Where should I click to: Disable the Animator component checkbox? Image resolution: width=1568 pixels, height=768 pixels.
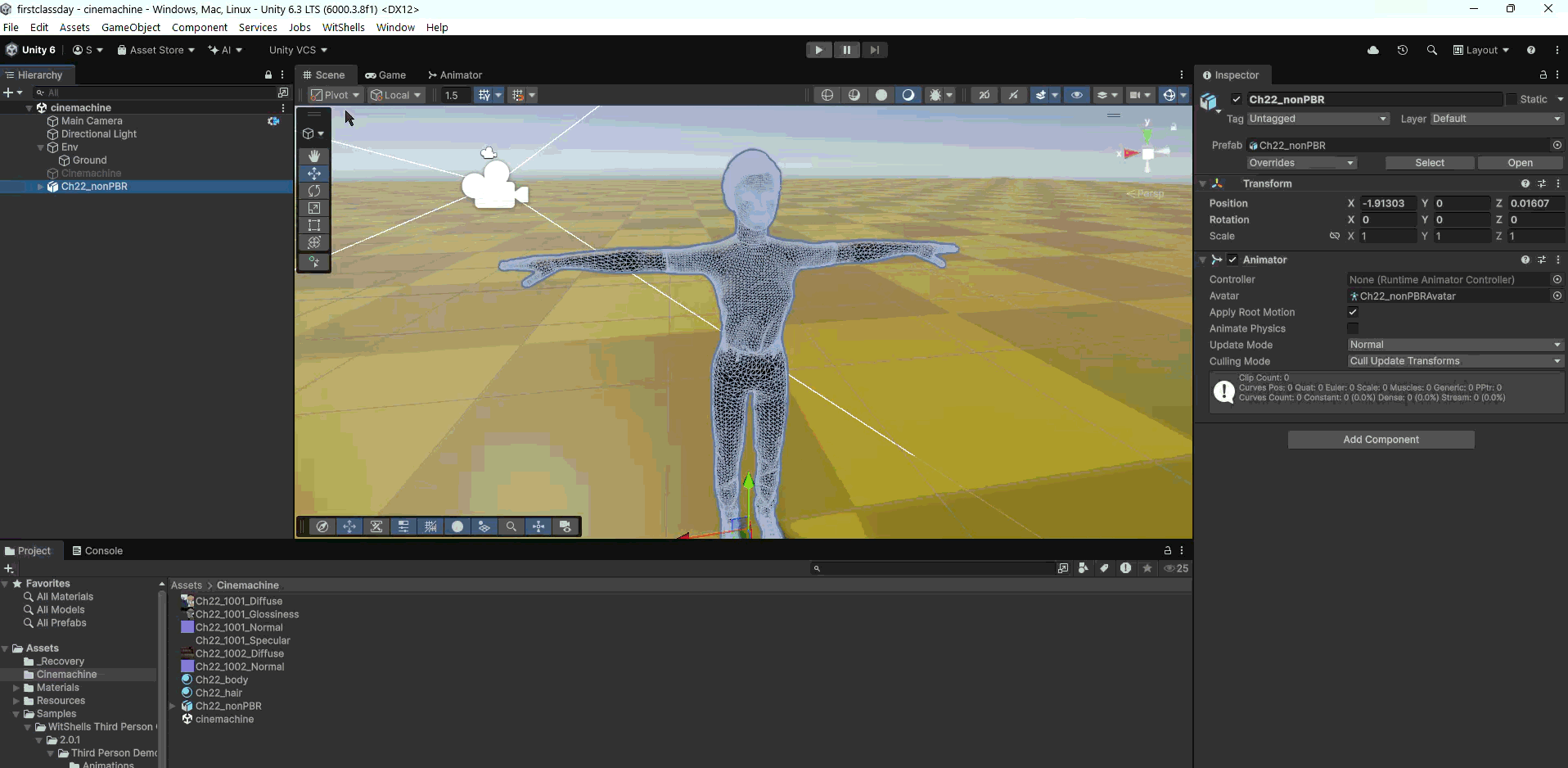tap(1232, 260)
